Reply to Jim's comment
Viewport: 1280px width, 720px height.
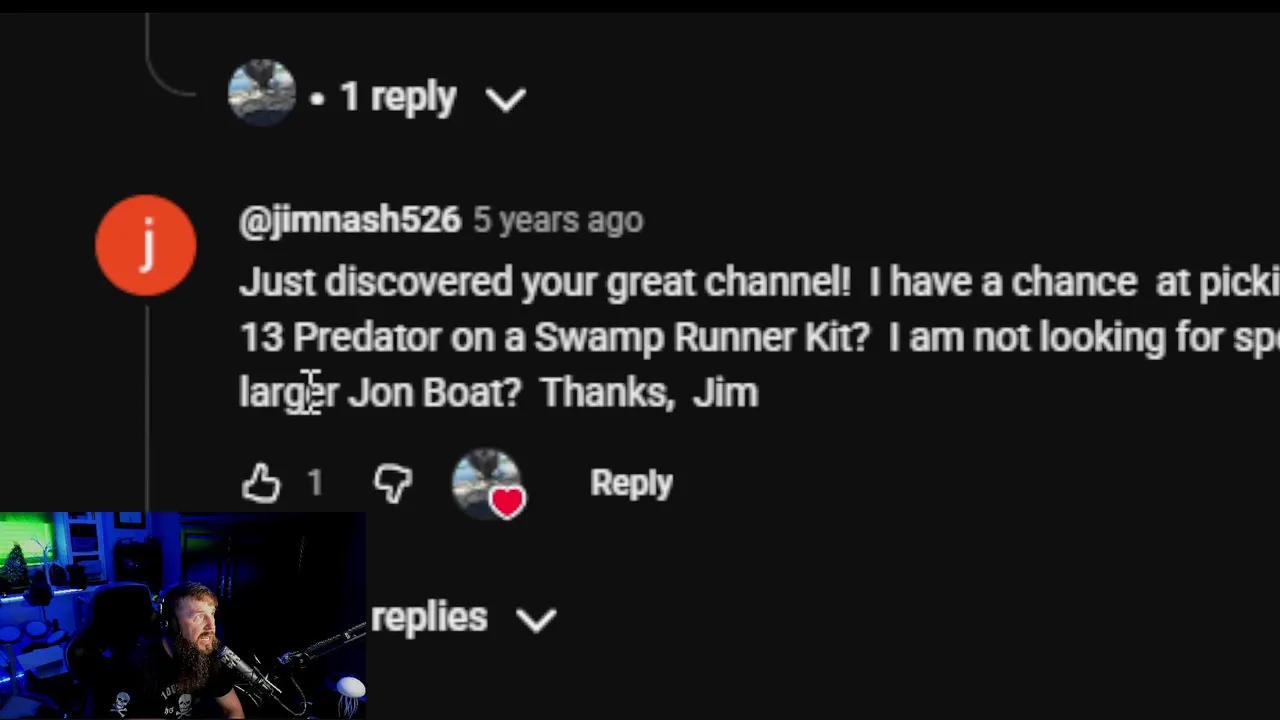tap(631, 483)
